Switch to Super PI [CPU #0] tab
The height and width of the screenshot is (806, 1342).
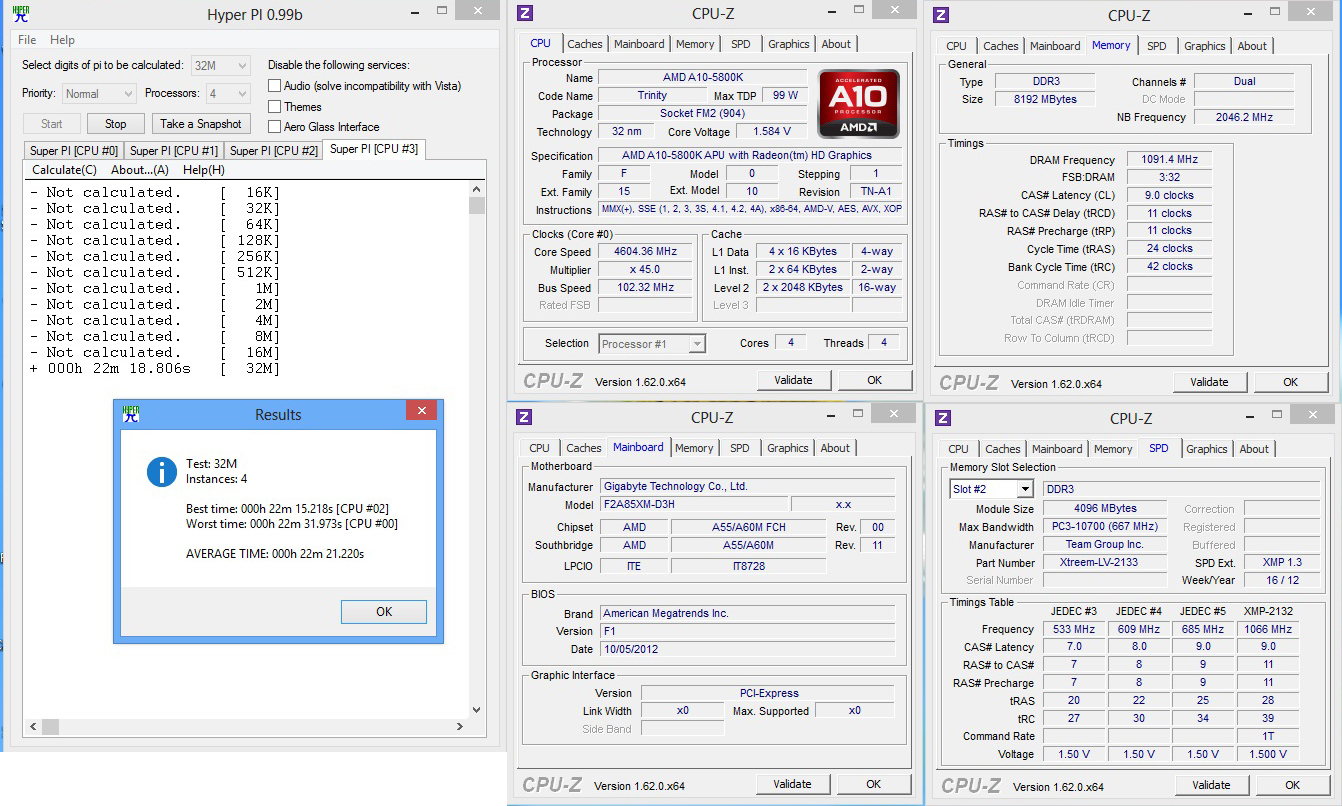(74, 150)
